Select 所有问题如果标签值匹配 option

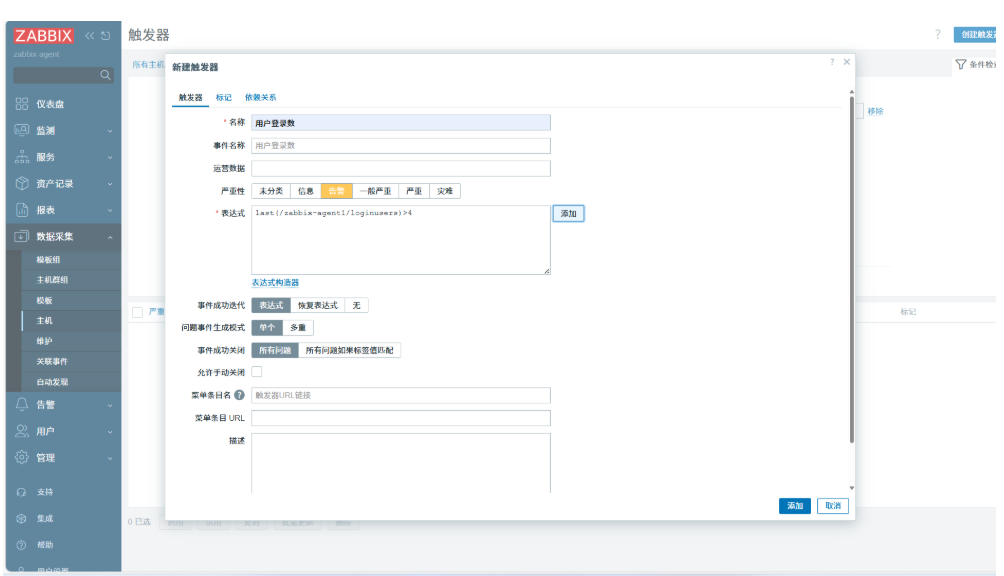point(350,350)
